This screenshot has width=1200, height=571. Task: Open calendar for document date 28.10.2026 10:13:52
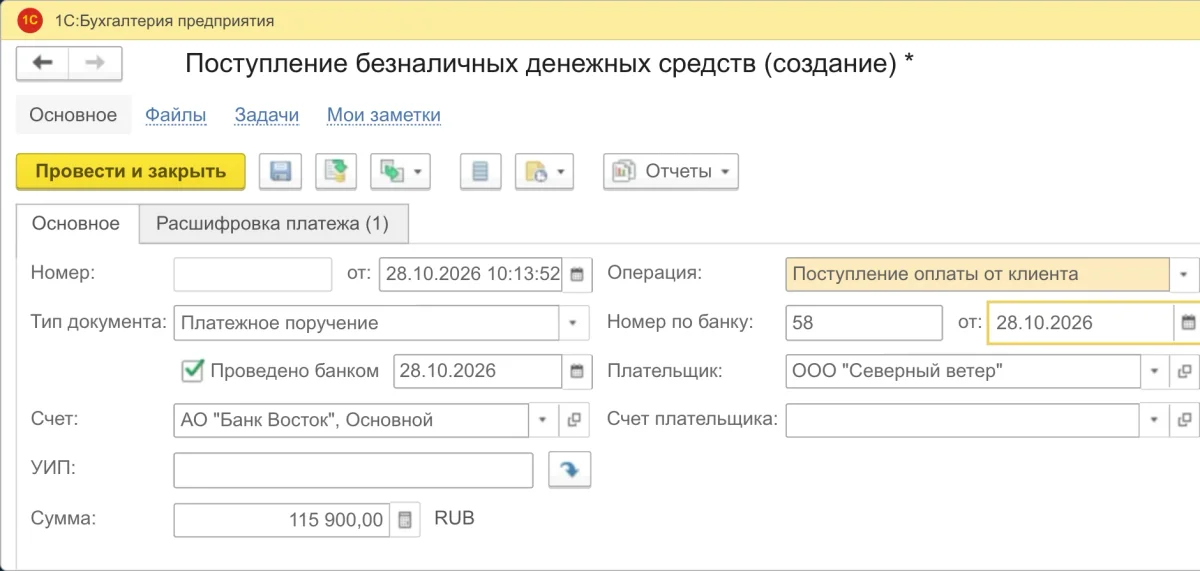577,273
